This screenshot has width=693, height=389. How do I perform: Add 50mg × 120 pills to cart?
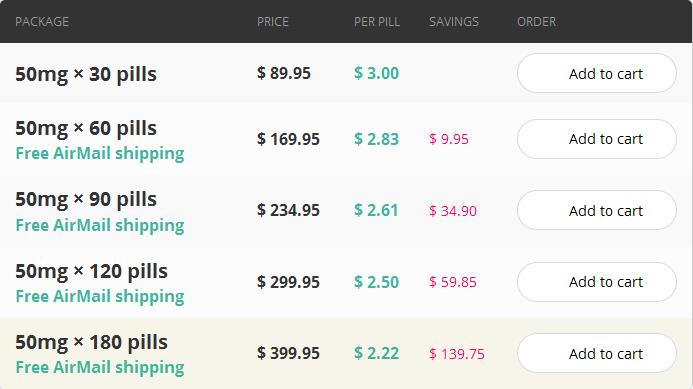point(597,282)
